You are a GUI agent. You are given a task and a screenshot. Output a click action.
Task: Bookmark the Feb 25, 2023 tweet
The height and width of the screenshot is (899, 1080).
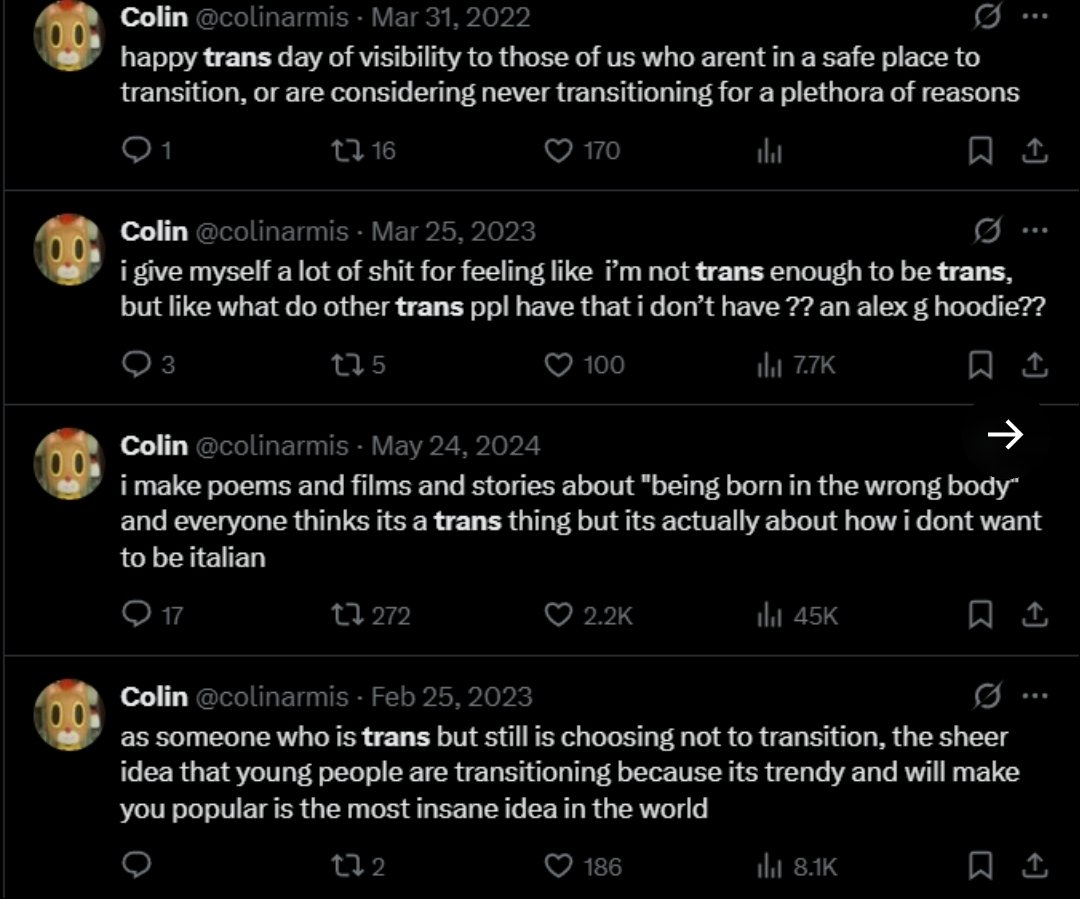click(x=980, y=866)
